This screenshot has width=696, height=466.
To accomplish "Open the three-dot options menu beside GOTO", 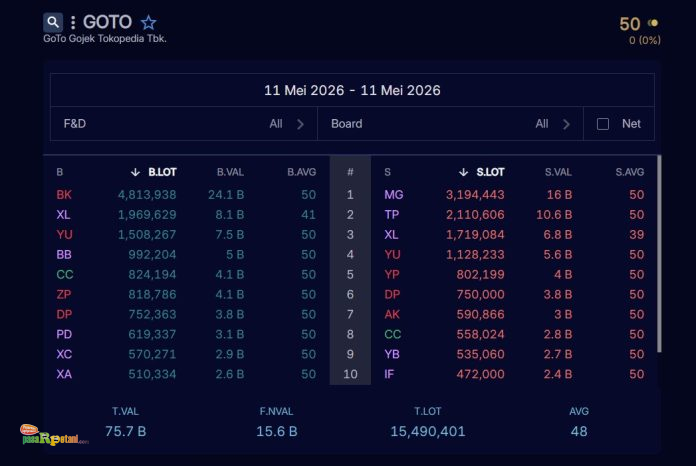I will (73, 22).
